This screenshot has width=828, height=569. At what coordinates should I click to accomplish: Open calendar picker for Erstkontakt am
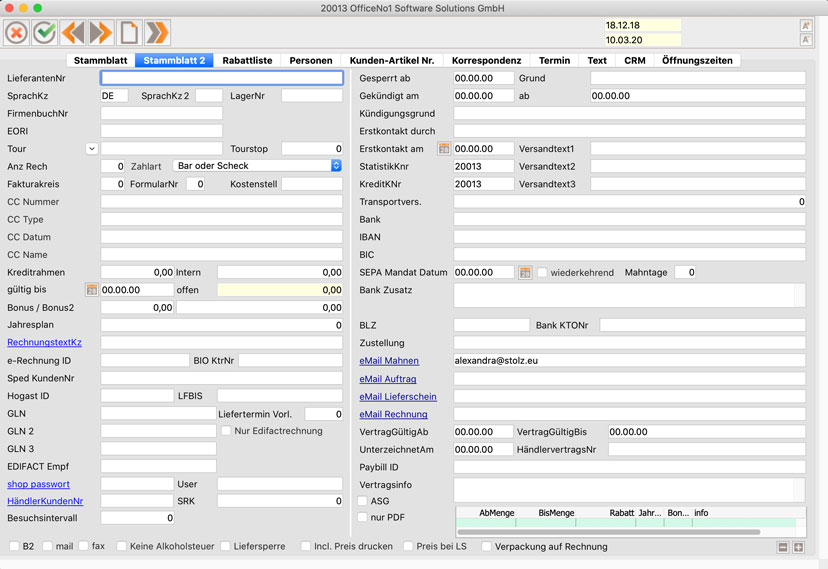tap(444, 149)
